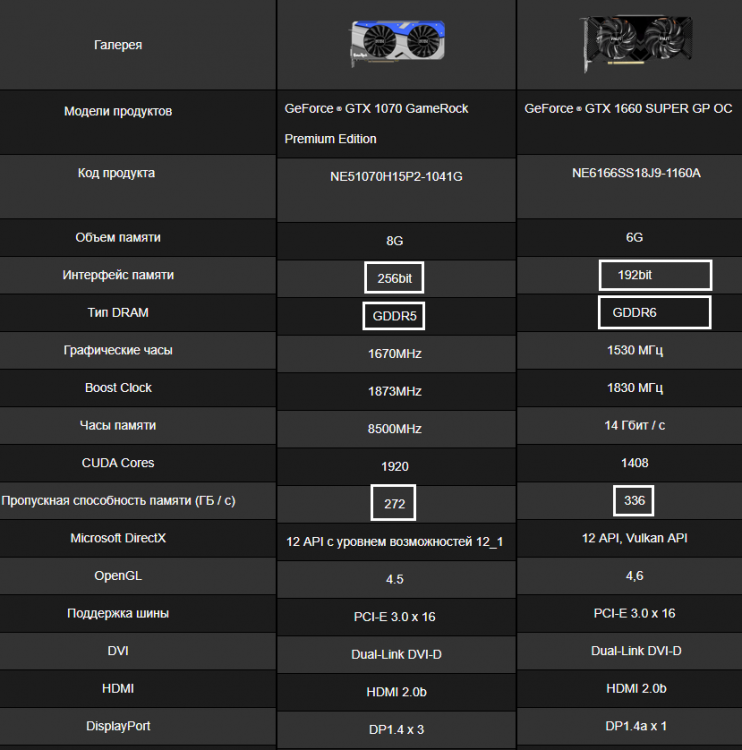This screenshot has width=742, height=750.
Task: Select the 1530 МГц graphics clock value
Action: tap(635, 350)
